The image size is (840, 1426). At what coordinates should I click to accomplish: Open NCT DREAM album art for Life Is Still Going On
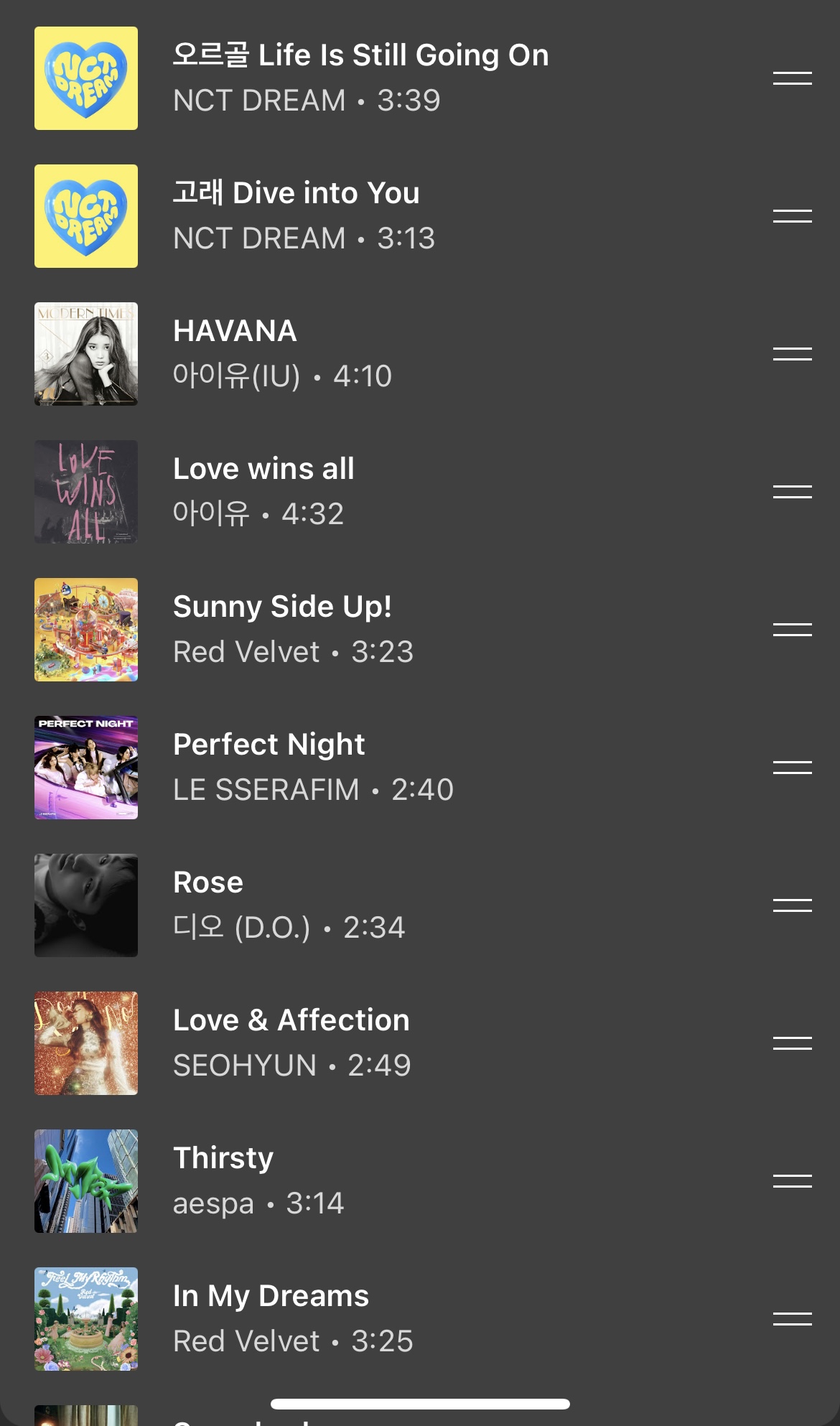pyautogui.click(x=86, y=78)
